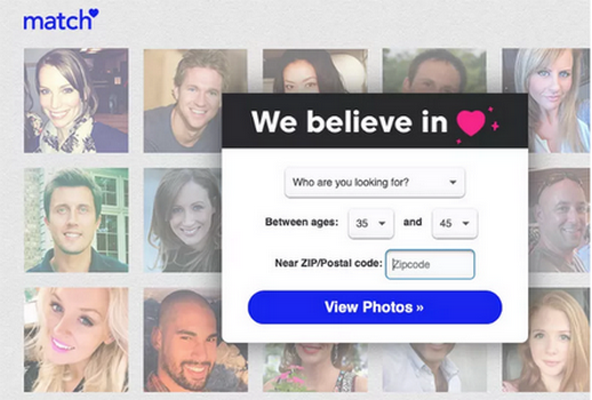Open photo of brunette woman in black top
This screenshot has width=592, height=400.
[183, 220]
